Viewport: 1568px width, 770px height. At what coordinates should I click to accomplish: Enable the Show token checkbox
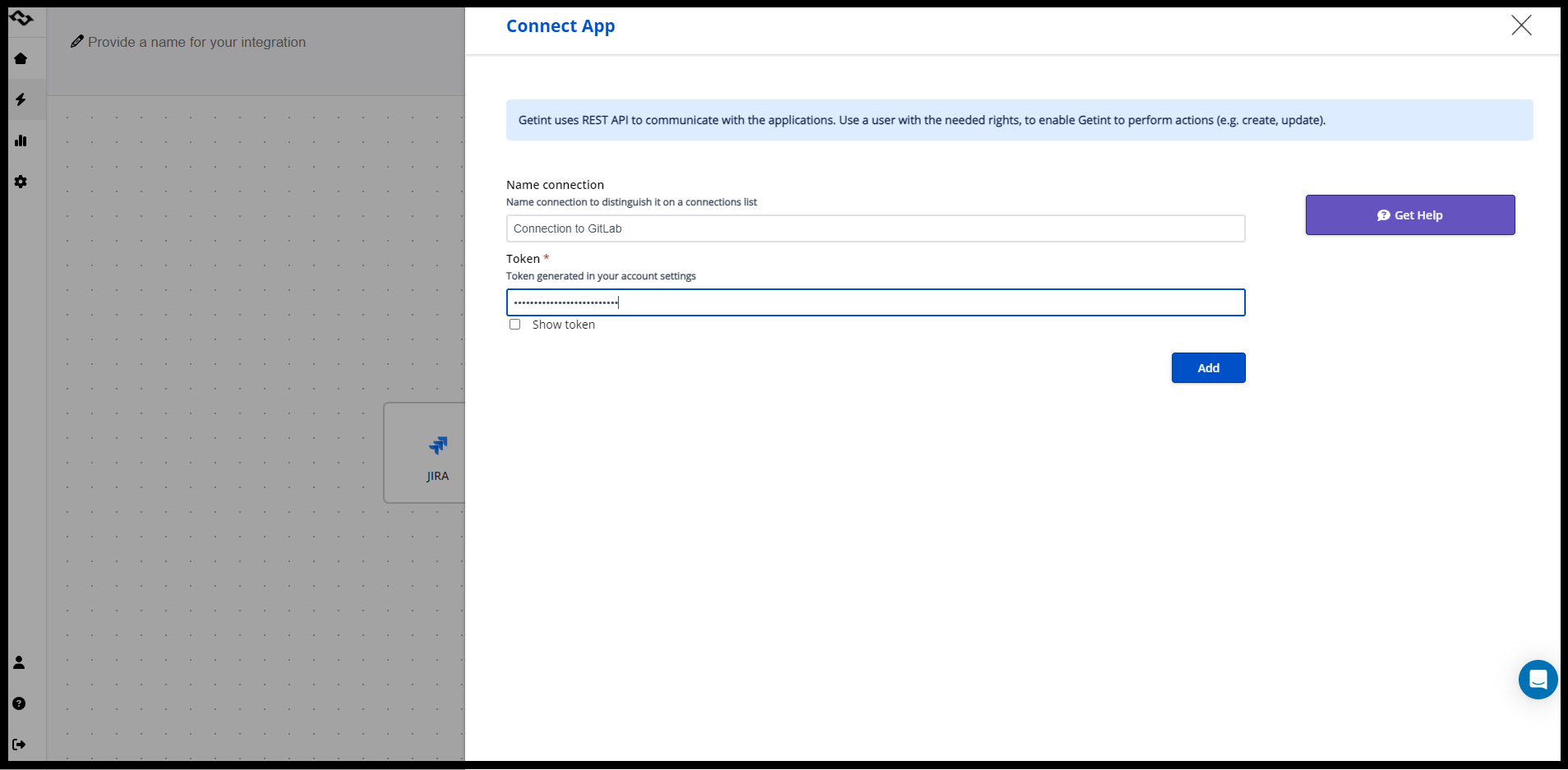[515, 325]
